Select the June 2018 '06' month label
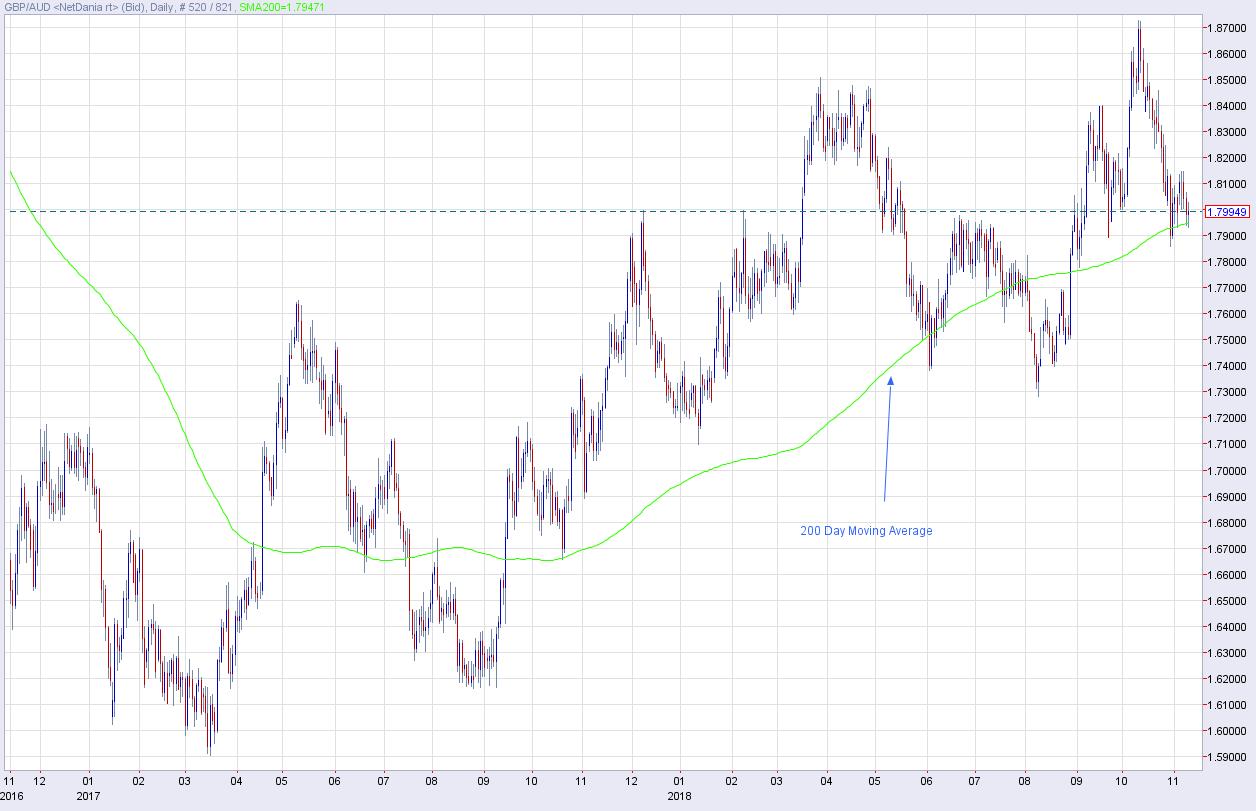Viewport: 1256px width, 811px height. tap(926, 781)
